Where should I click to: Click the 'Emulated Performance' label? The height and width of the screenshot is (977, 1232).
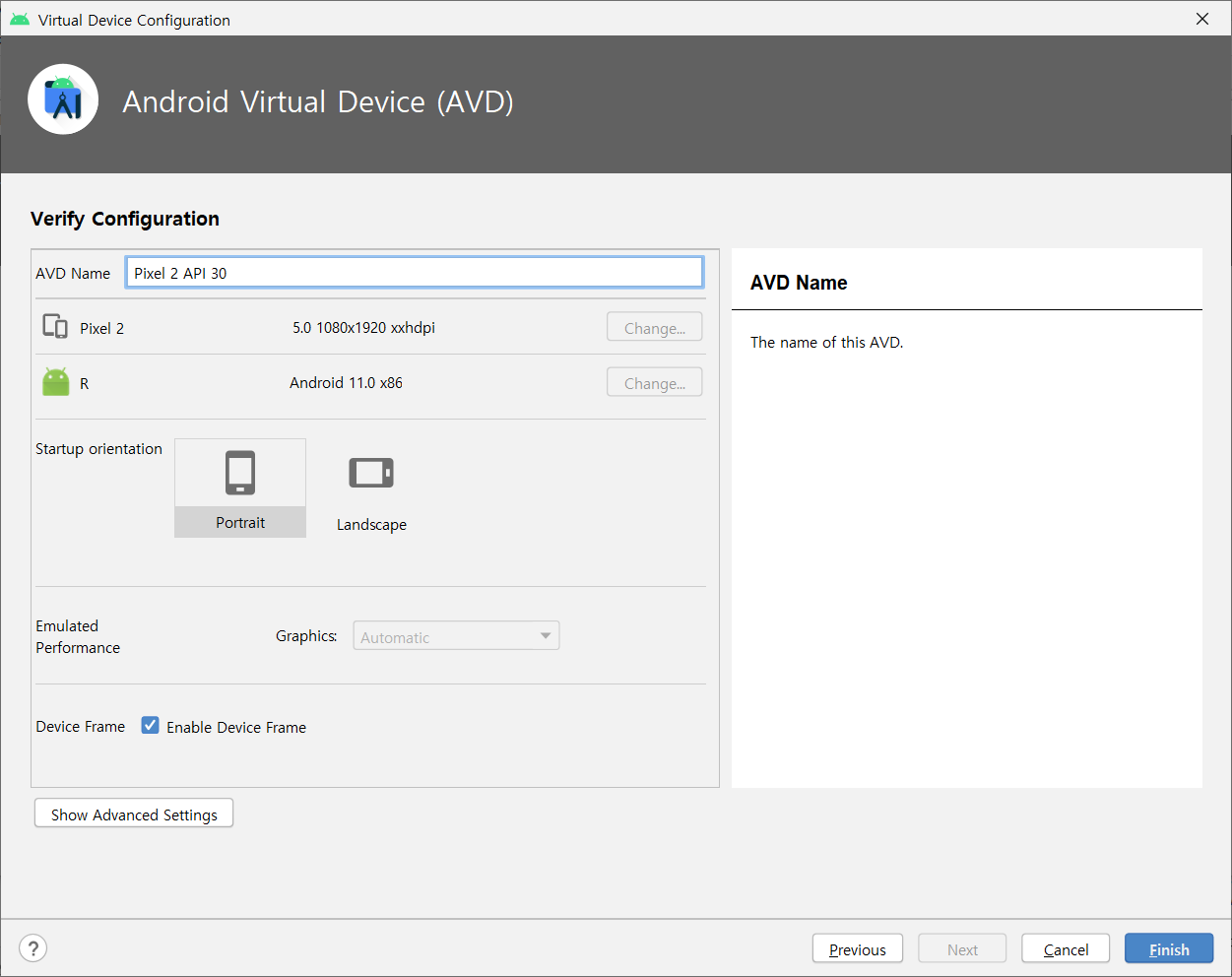pyautogui.click(x=78, y=637)
